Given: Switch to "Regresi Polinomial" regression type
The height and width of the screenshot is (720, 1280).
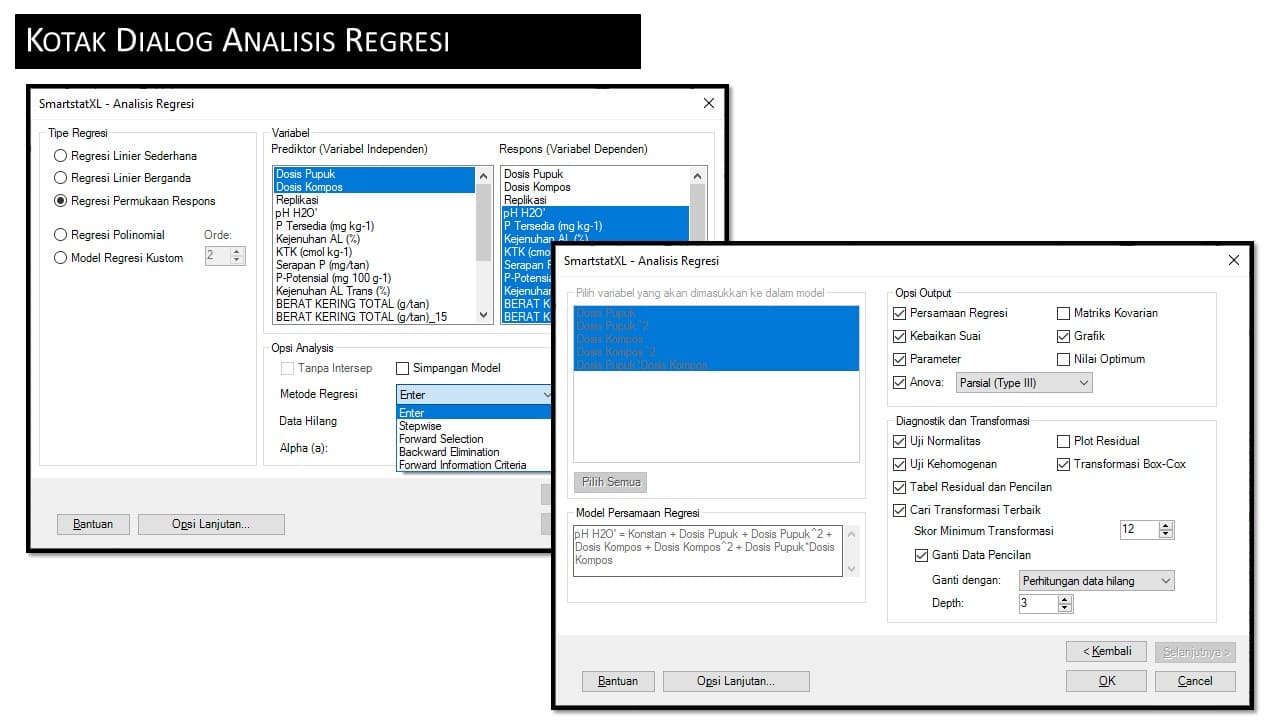Looking at the screenshot, I should click(61, 234).
